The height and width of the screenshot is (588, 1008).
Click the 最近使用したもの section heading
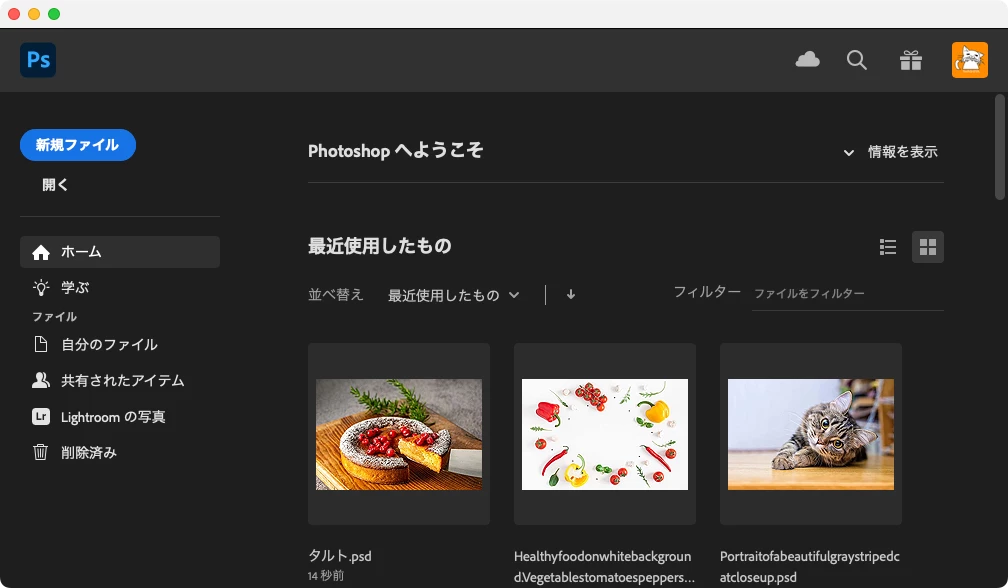(x=379, y=246)
